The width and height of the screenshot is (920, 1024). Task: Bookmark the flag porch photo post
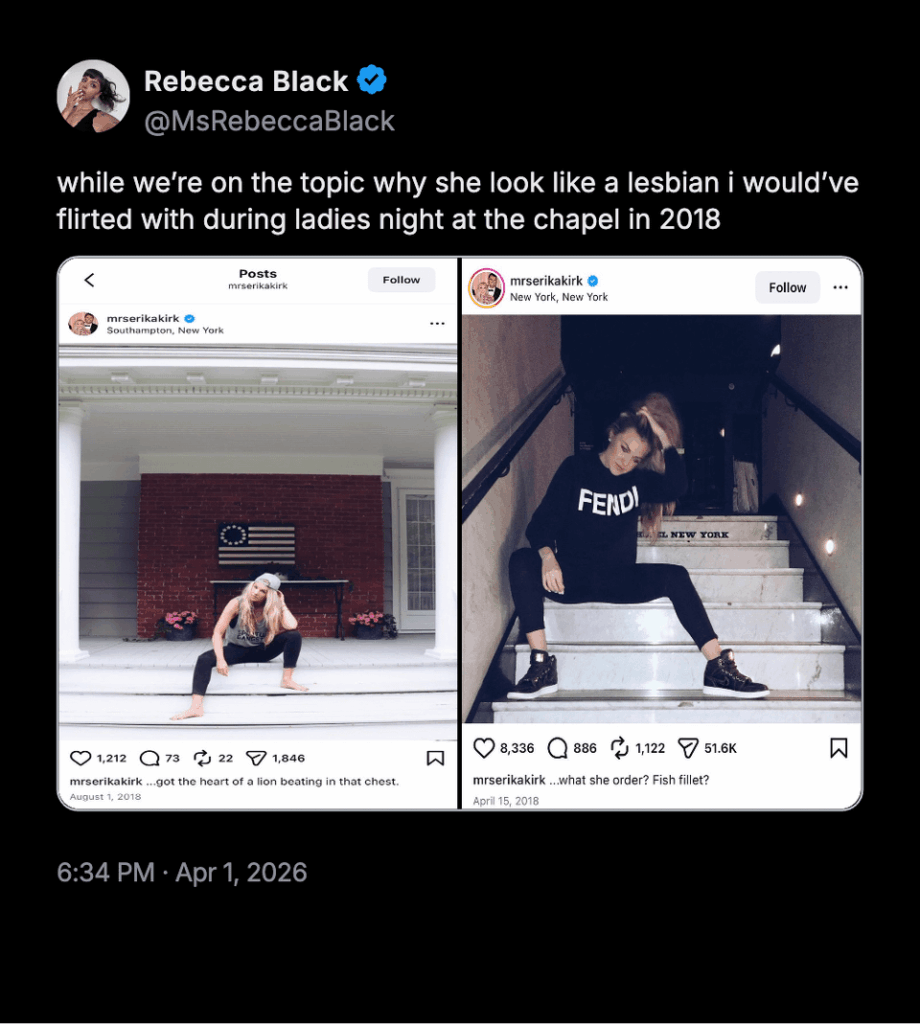435,758
